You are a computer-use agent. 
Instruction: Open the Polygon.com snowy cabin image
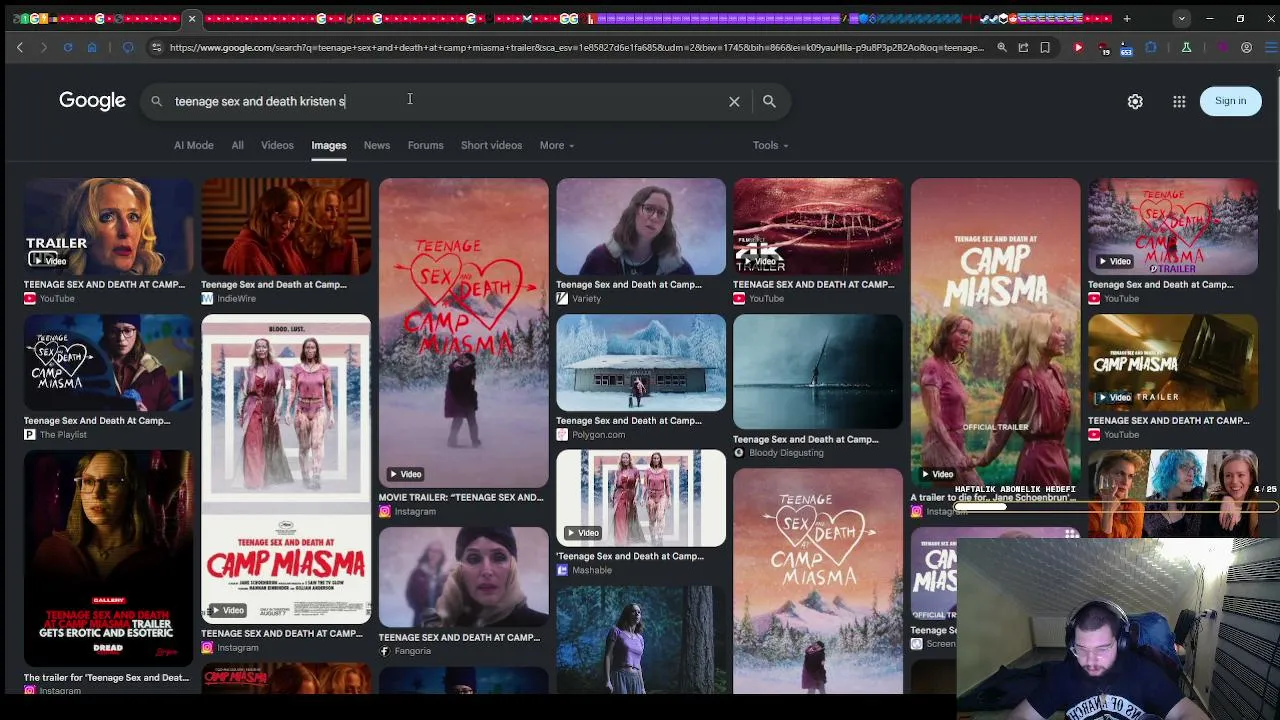(641, 362)
